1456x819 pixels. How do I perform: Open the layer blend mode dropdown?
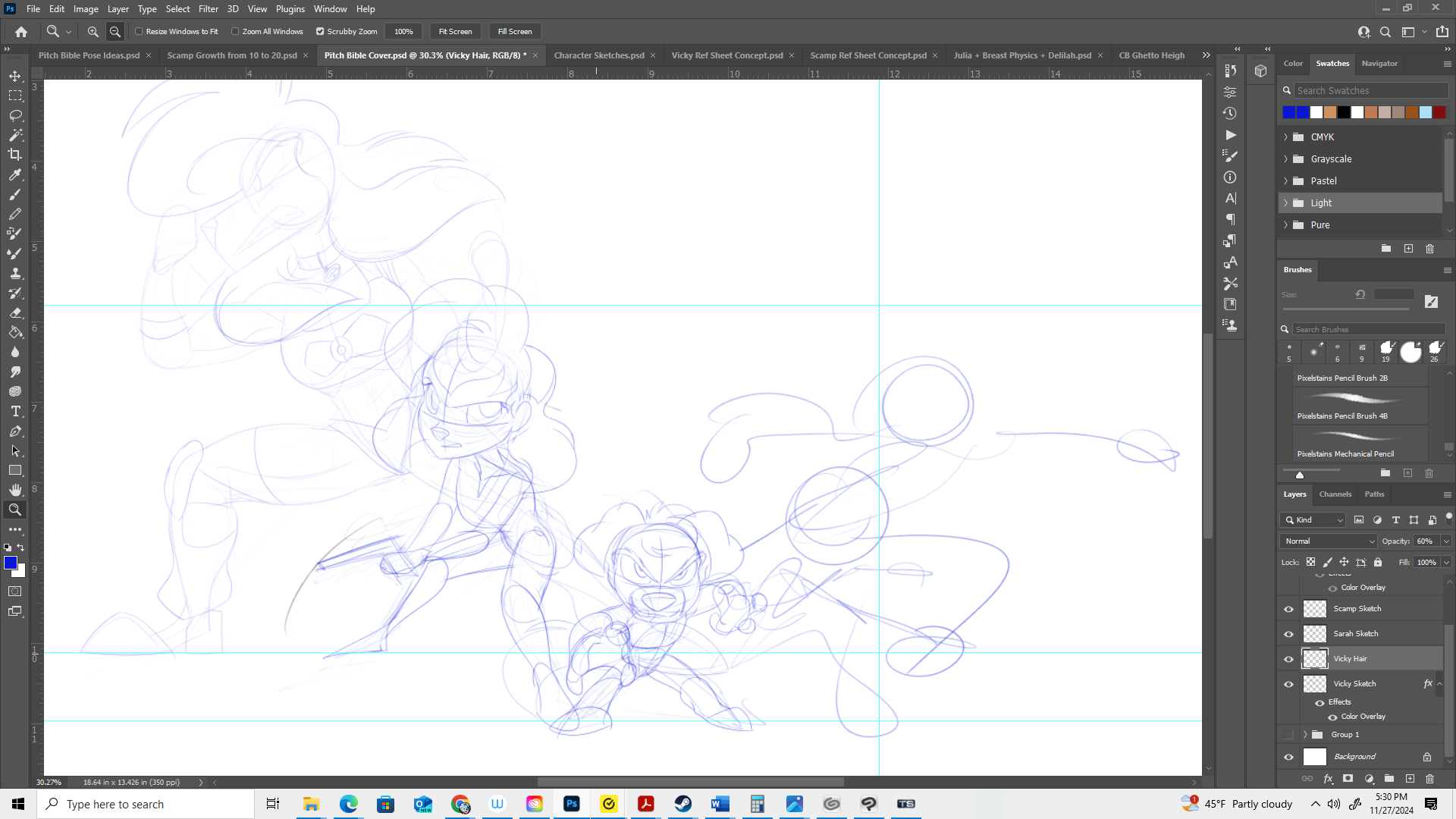point(1329,541)
